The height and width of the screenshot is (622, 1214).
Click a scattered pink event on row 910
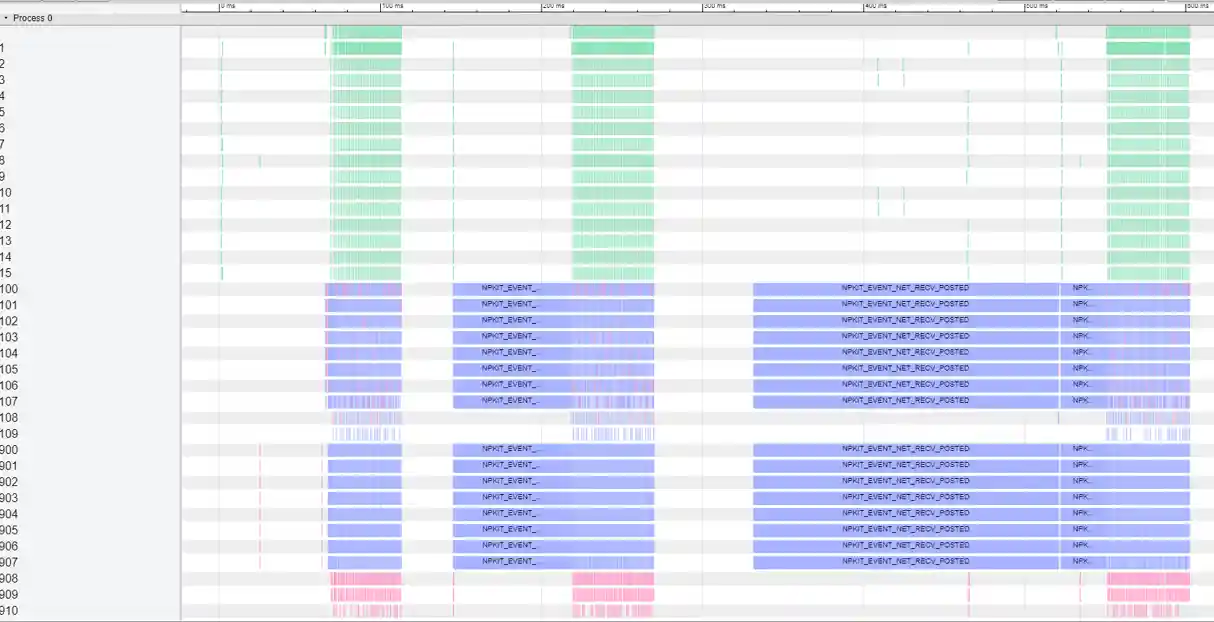point(365,609)
